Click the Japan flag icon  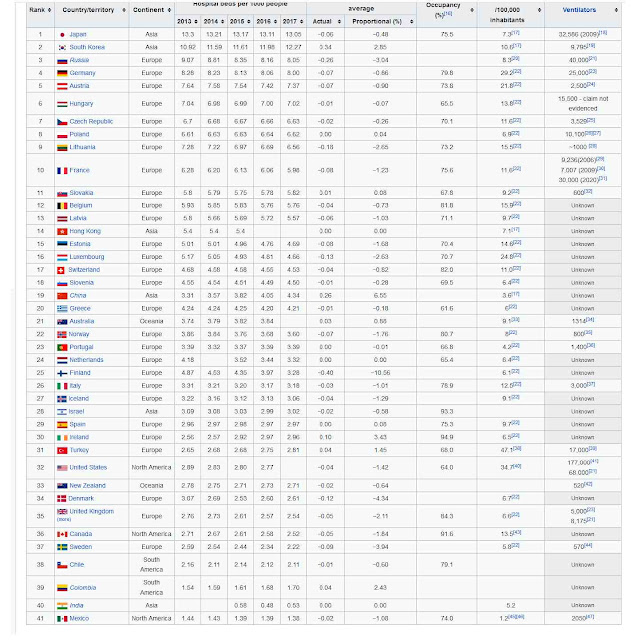62,35
